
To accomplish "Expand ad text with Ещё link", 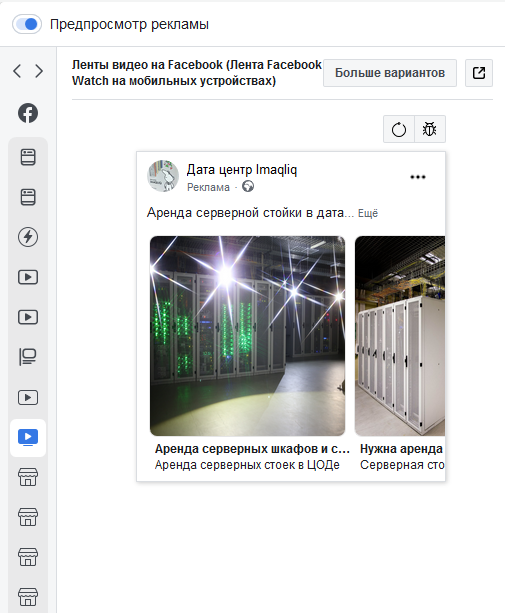I will [368, 213].
